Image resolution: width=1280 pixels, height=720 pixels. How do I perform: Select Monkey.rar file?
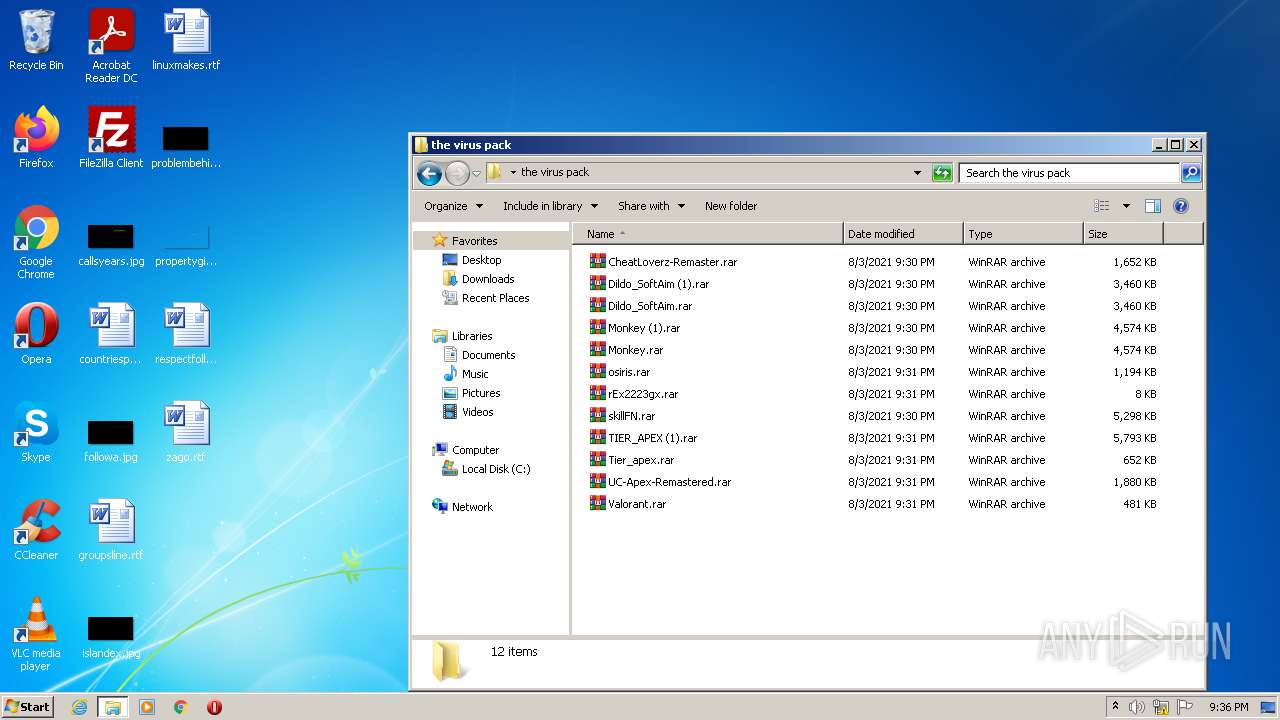tap(635, 350)
